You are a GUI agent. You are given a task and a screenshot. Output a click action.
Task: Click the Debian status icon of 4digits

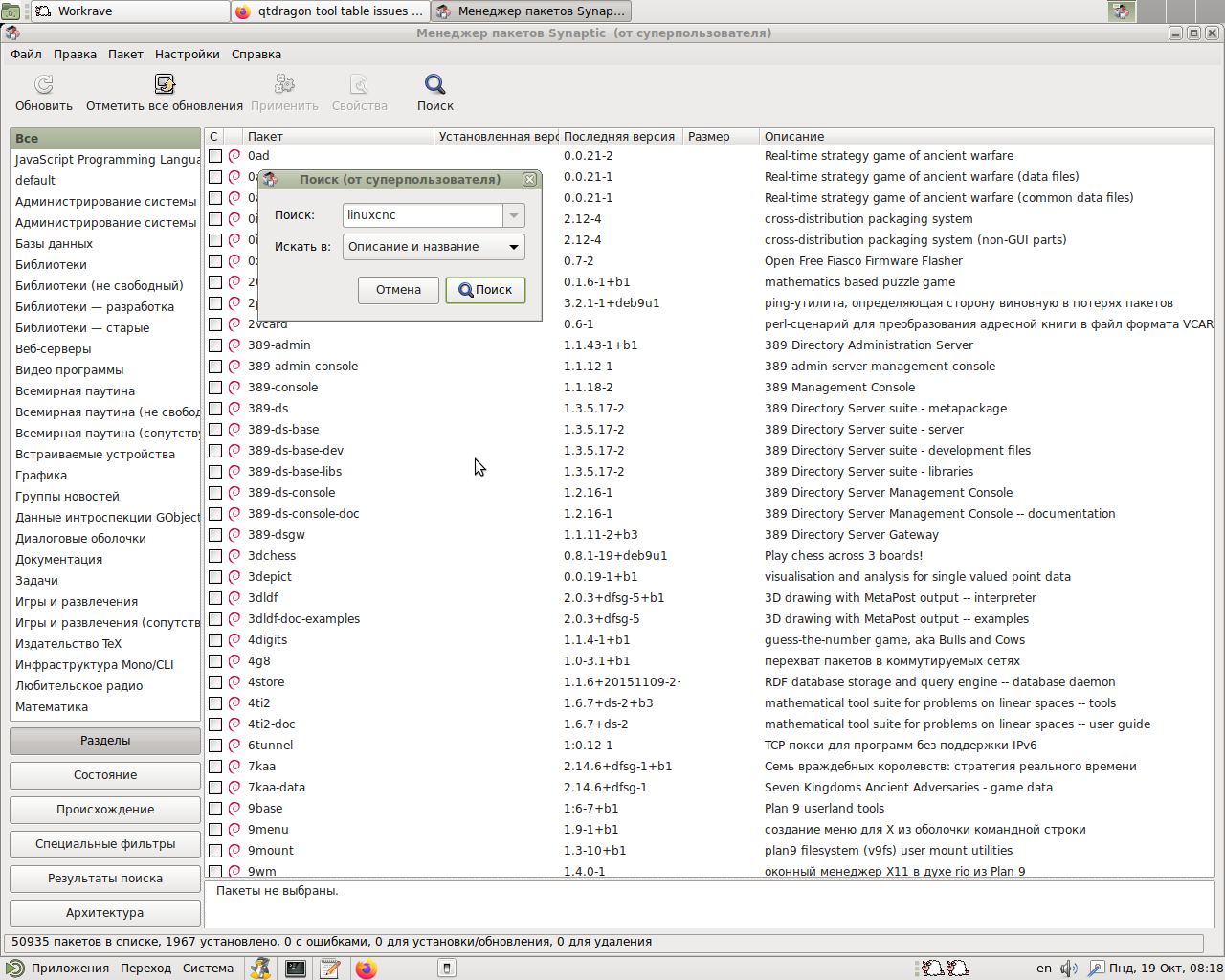coord(234,640)
